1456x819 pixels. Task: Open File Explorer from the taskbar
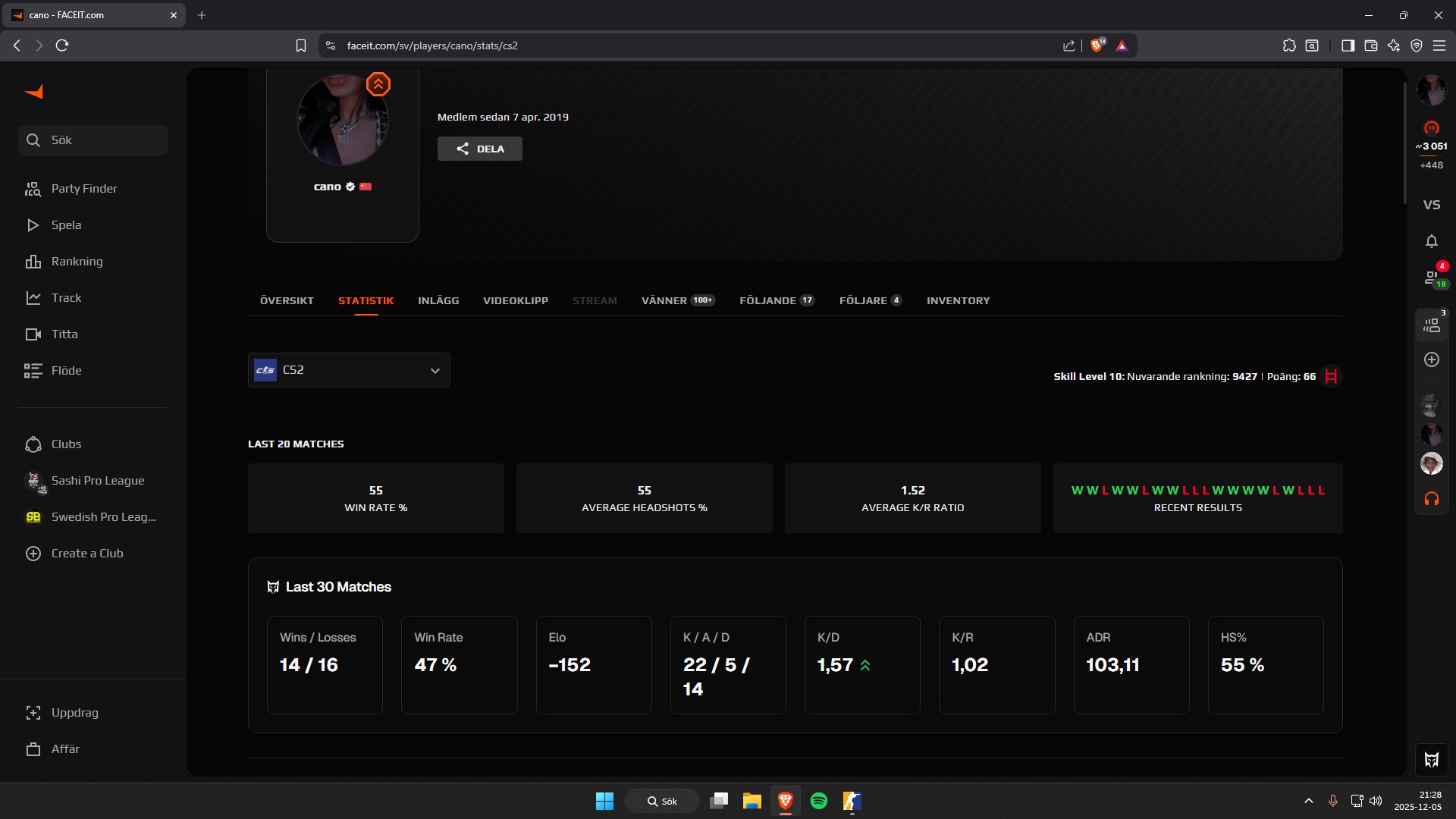[752, 801]
